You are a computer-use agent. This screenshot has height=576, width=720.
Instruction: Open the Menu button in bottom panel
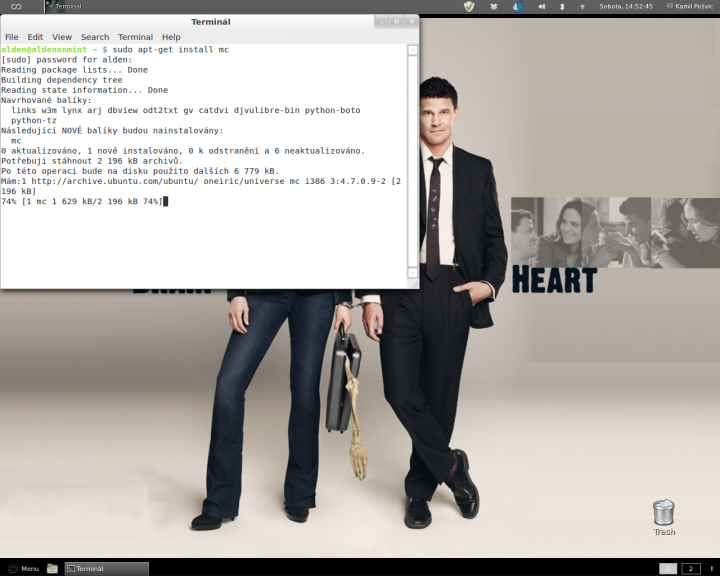pos(23,569)
